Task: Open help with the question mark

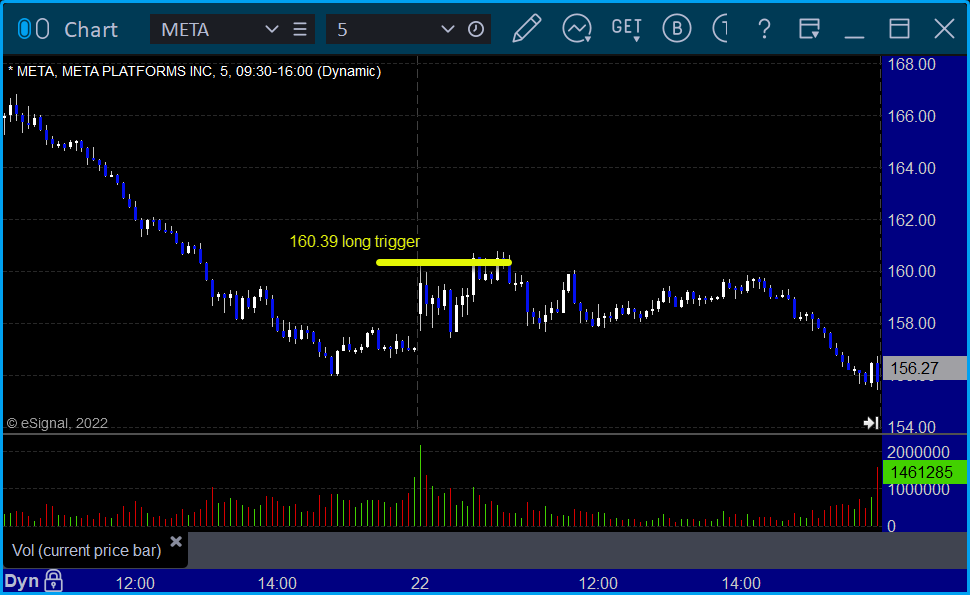Action: coord(765,29)
